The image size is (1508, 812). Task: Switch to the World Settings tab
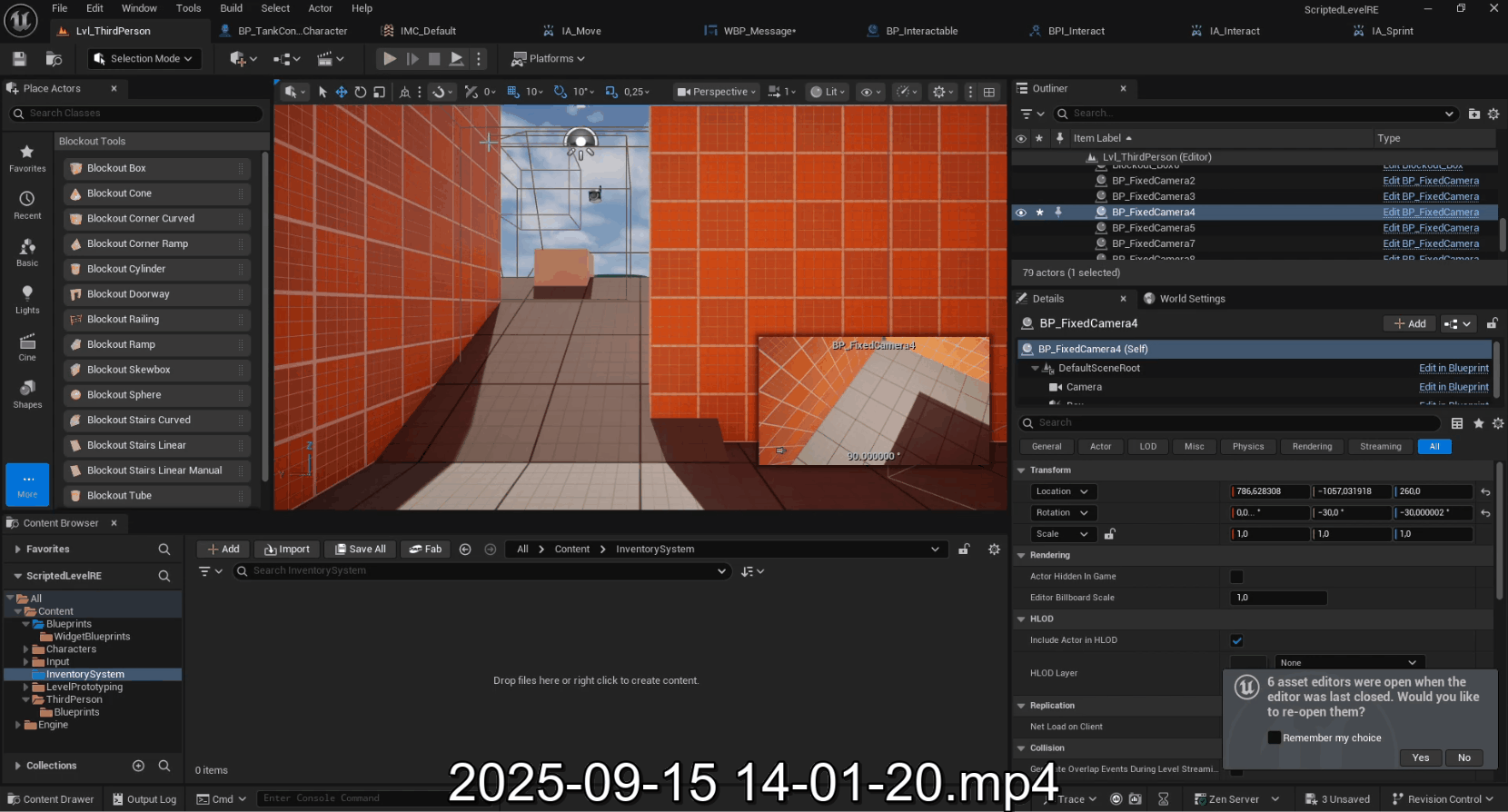[x=1191, y=299]
